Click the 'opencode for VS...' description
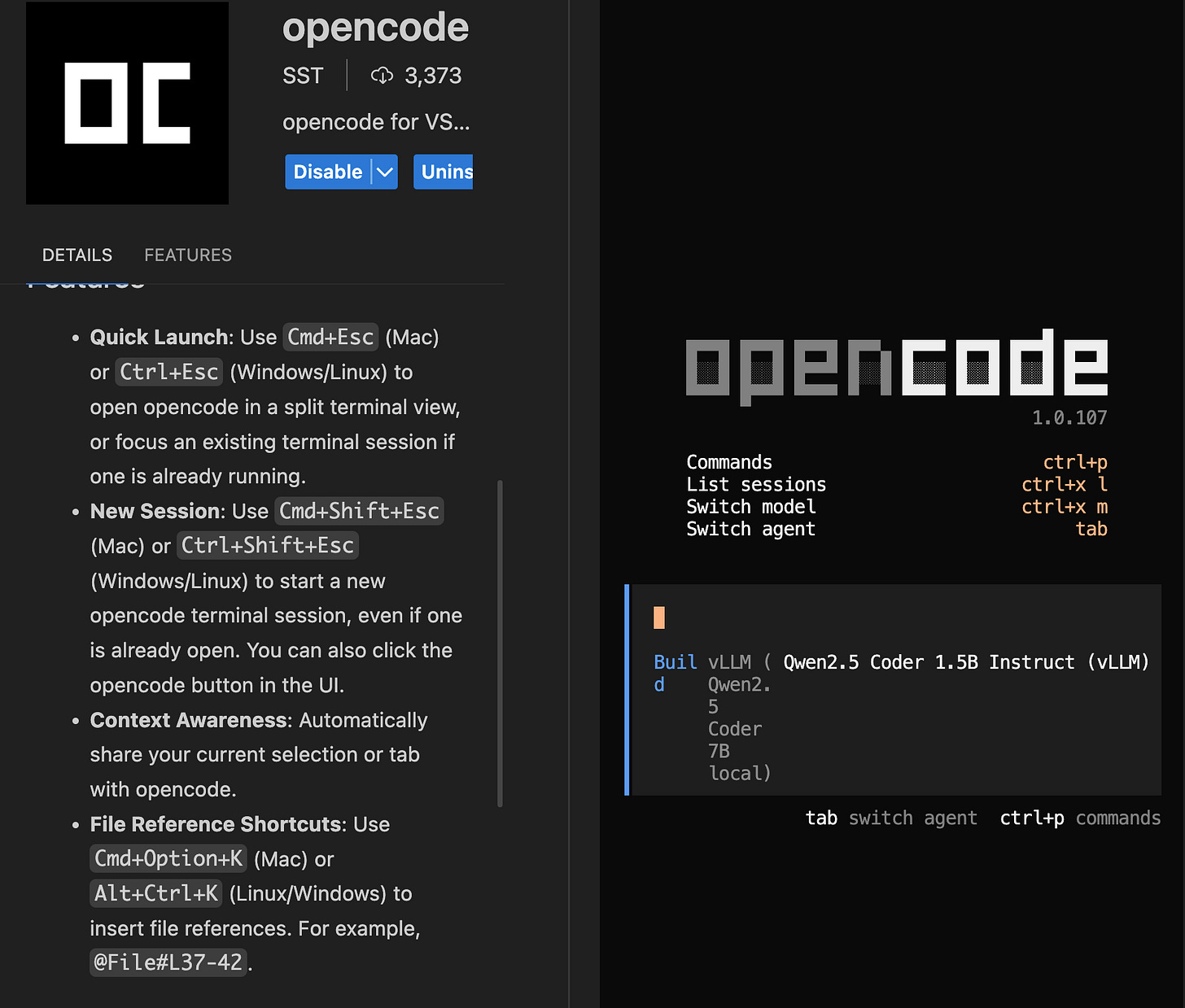The height and width of the screenshot is (1008, 1185). 376,122
